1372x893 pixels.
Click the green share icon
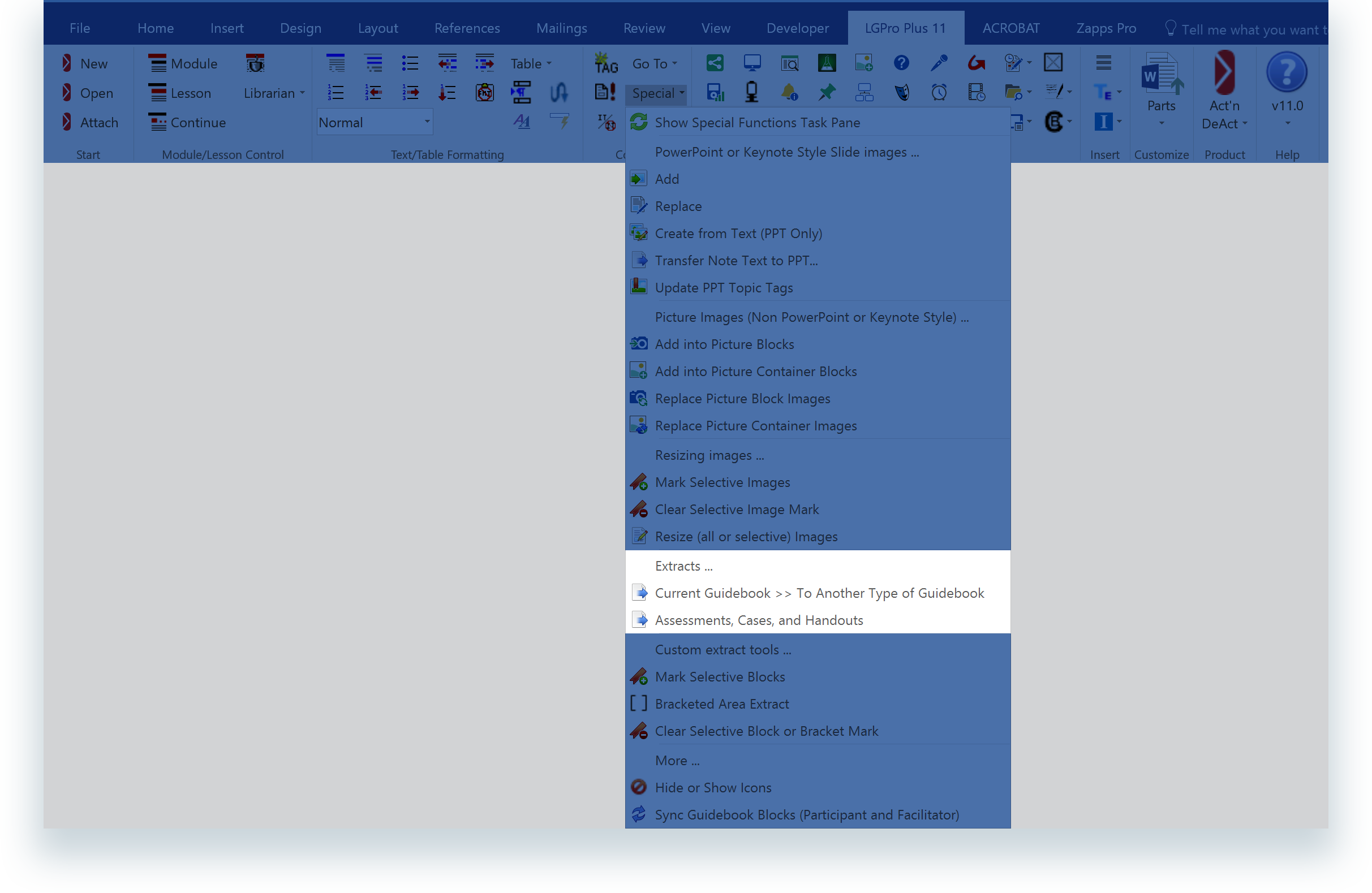(714, 62)
